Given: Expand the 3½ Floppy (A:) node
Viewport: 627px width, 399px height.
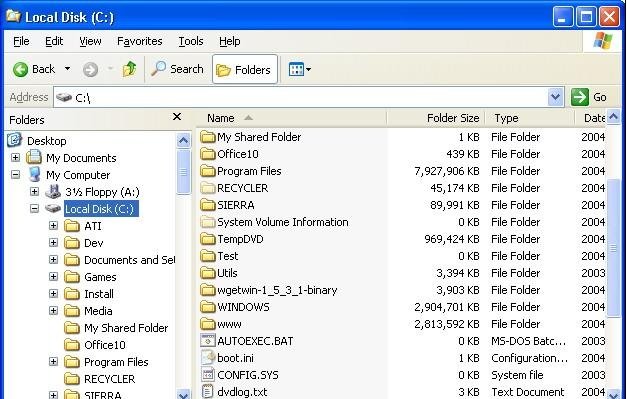Looking at the screenshot, I should (34, 192).
